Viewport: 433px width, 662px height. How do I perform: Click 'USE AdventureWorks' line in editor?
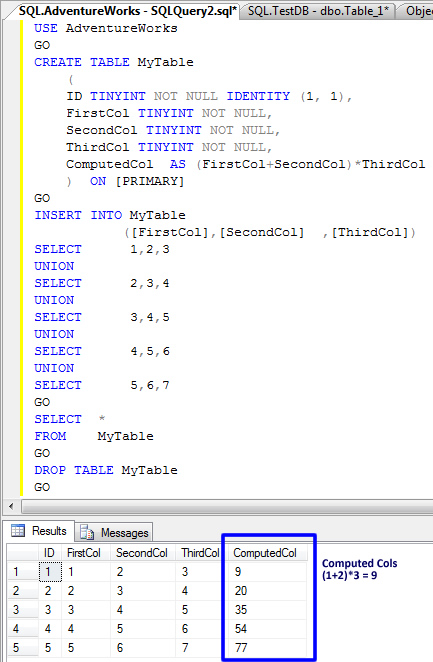pyautogui.click(x=106, y=28)
